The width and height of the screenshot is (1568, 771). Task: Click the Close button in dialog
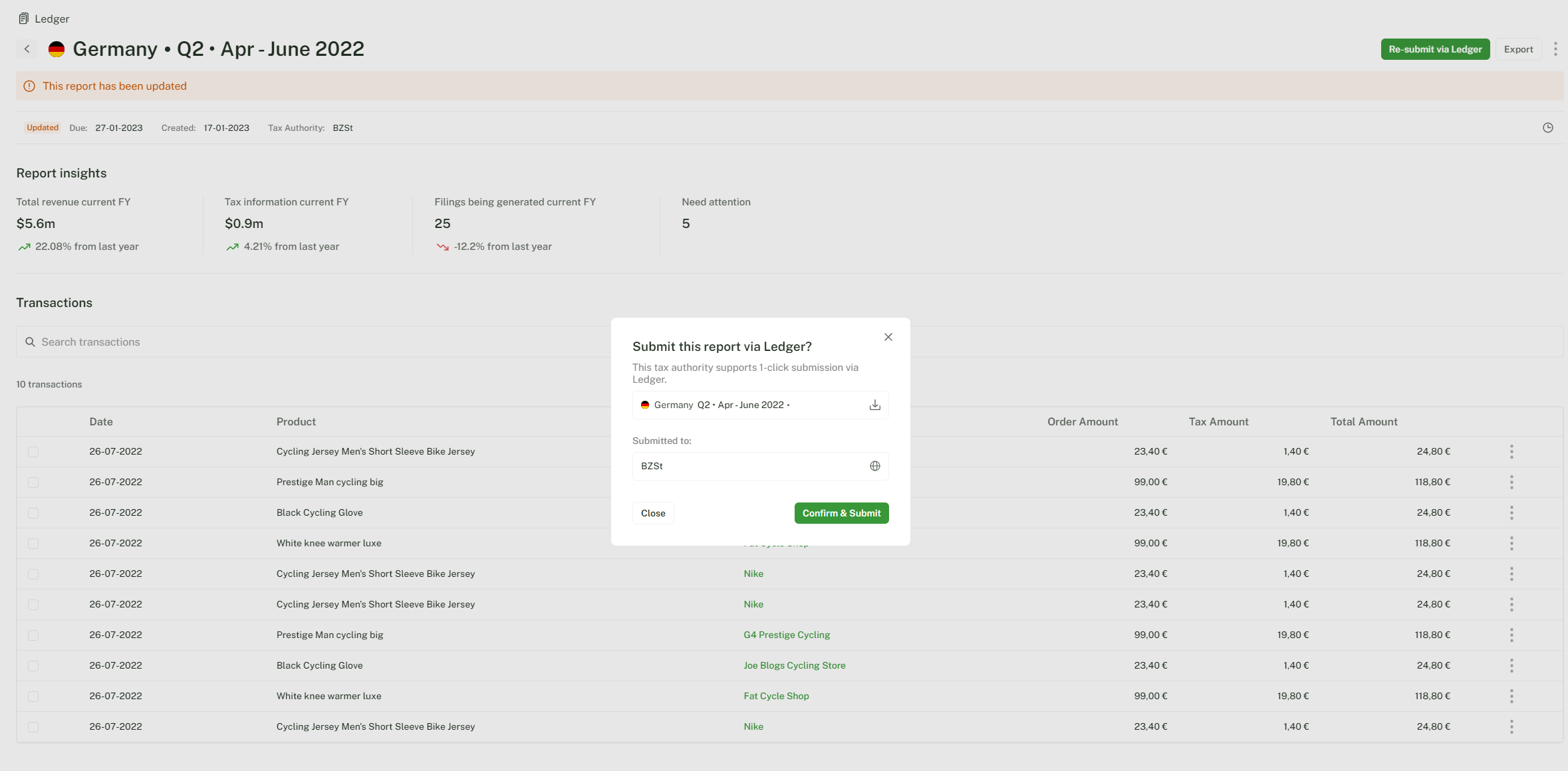coord(652,513)
